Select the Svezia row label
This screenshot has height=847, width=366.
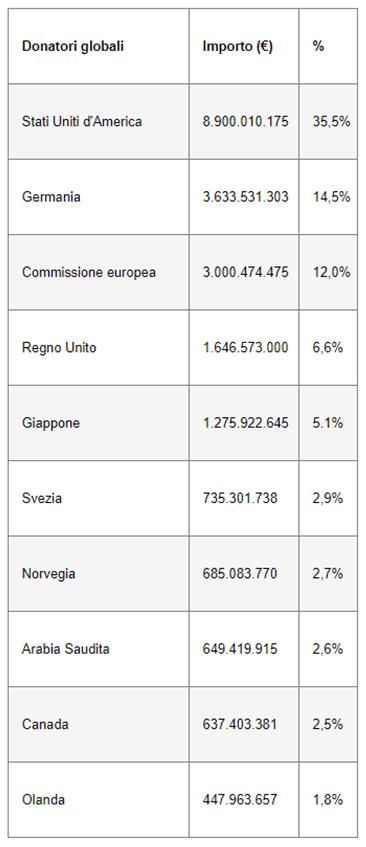42,498
